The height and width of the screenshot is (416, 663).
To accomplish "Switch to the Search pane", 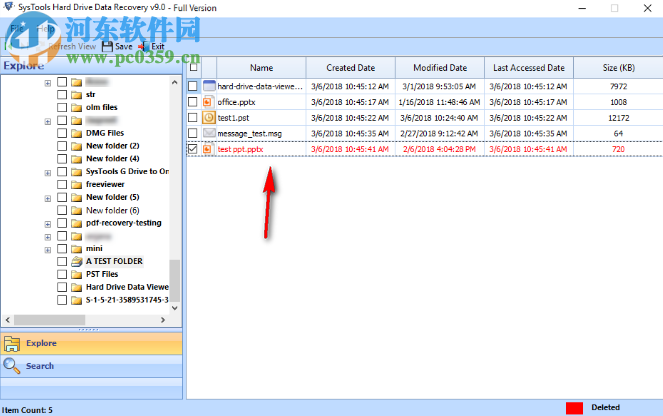I will pyautogui.click(x=92, y=366).
